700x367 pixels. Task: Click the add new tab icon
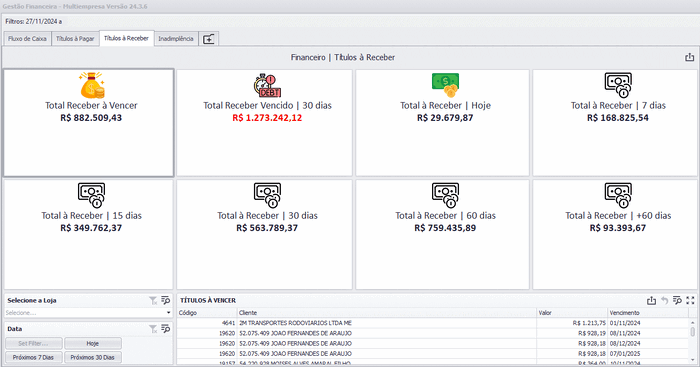pos(208,39)
